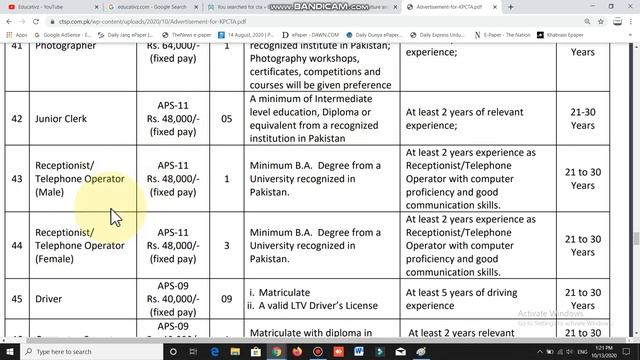Open Bandicam recorder icon on taskbar
Image resolution: width=640 pixels, height=360 pixels.
click(318, 351)
